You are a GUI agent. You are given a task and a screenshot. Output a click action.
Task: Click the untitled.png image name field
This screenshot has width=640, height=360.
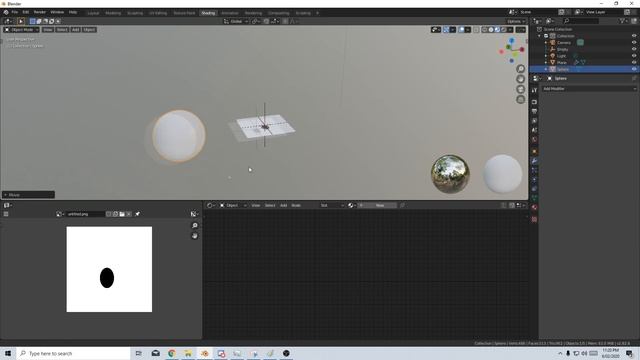tap(85, 214)
